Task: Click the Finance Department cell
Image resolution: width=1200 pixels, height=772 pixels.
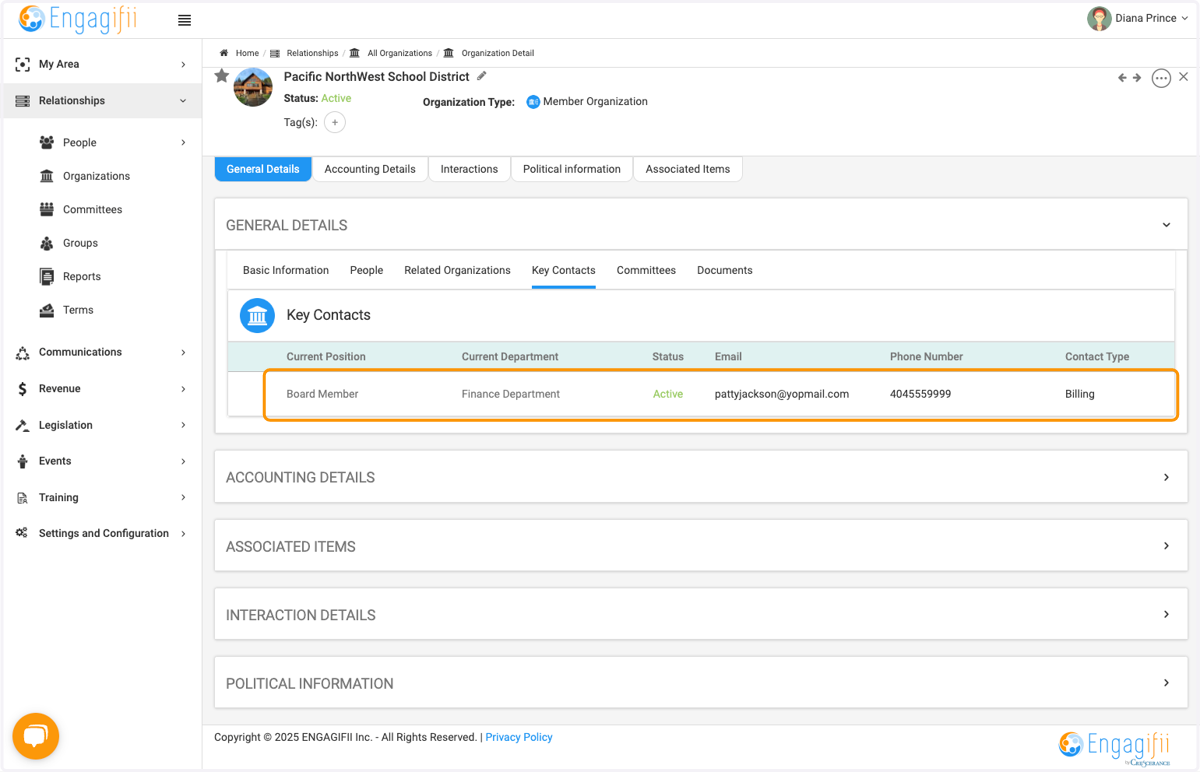Action: [511, 394]
